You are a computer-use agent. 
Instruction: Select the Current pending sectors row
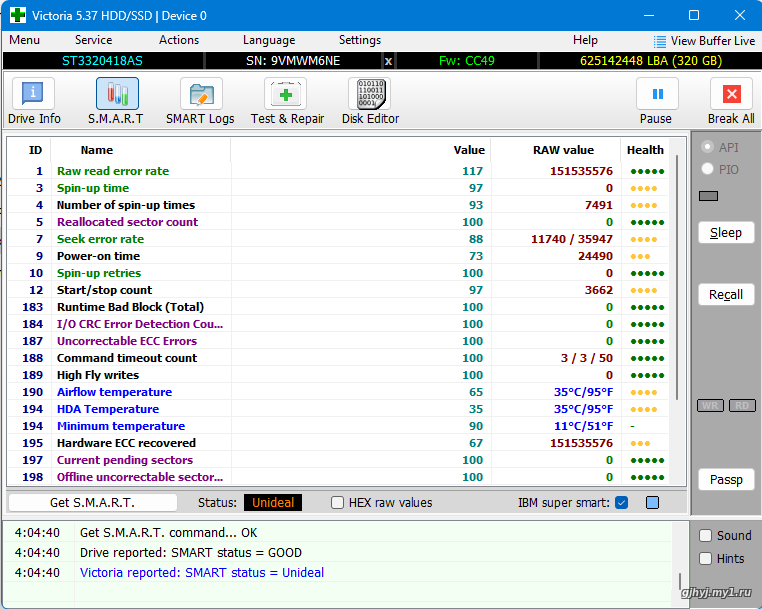pyautogui.click(x=338, y=460)
